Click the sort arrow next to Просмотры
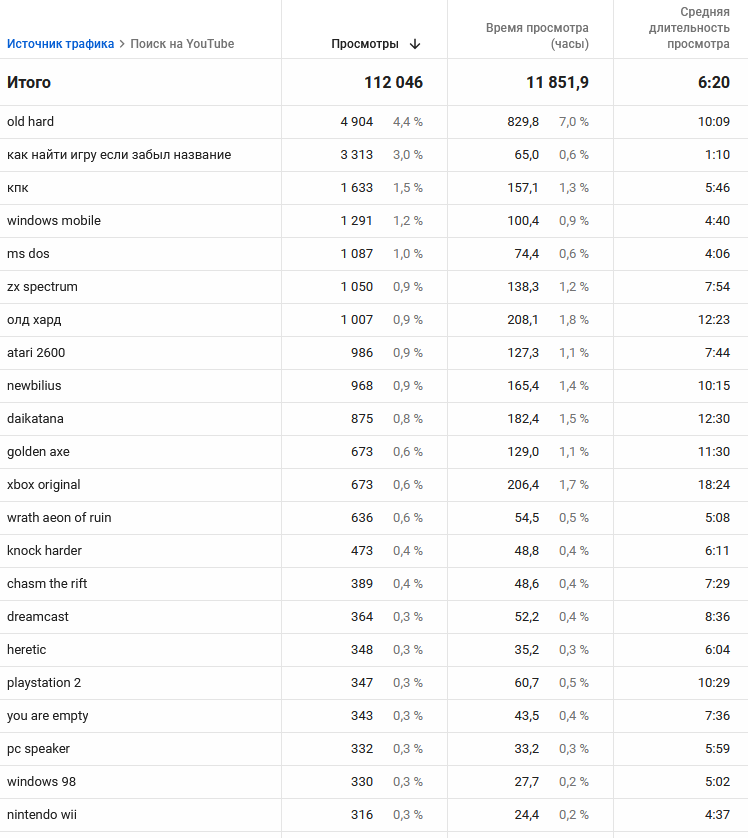 click(415, 44)
